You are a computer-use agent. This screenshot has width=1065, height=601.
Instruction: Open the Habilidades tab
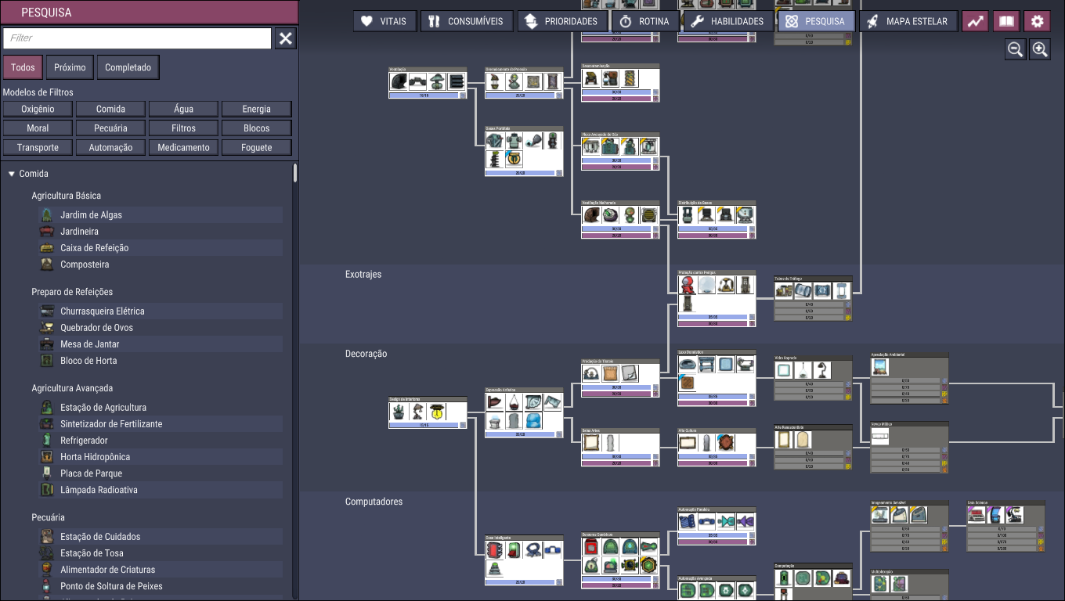728,21
